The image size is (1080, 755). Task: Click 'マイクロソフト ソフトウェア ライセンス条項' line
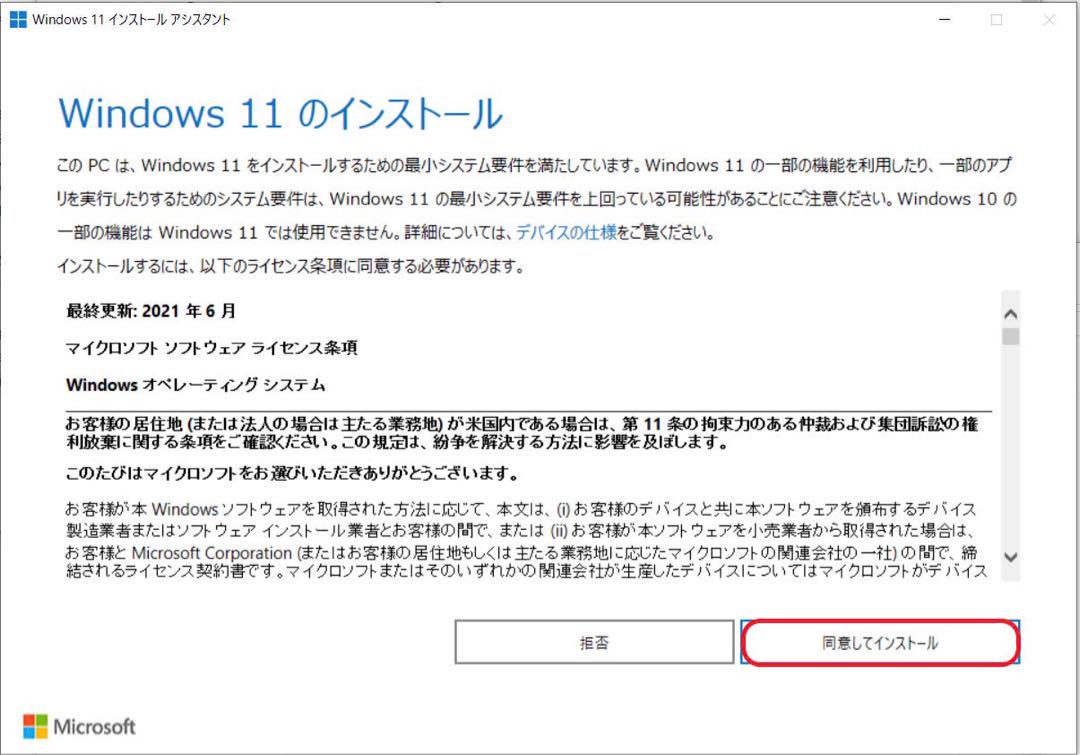(x=211, y=348)
